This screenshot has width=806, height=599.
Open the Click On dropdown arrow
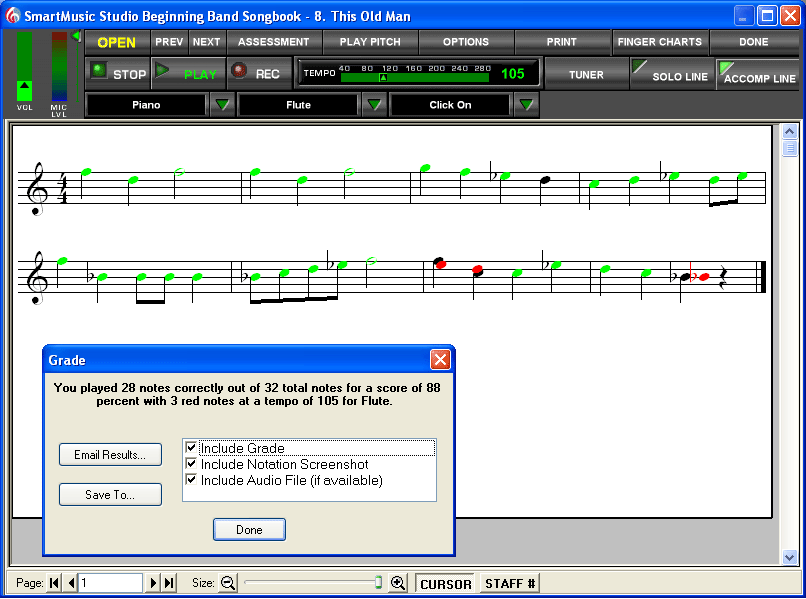(x=526, y=105)
